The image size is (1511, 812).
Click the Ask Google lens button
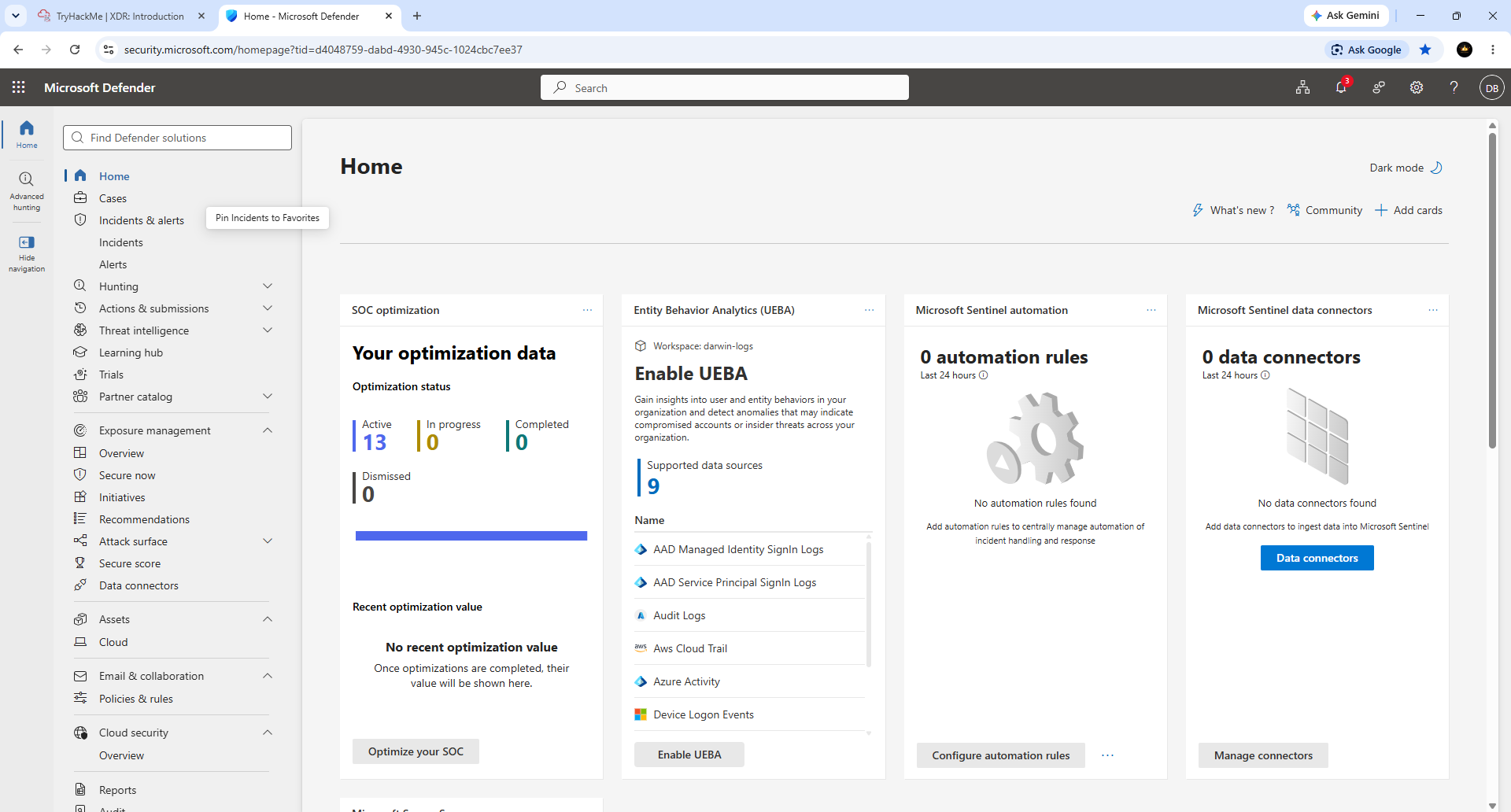1367,50
